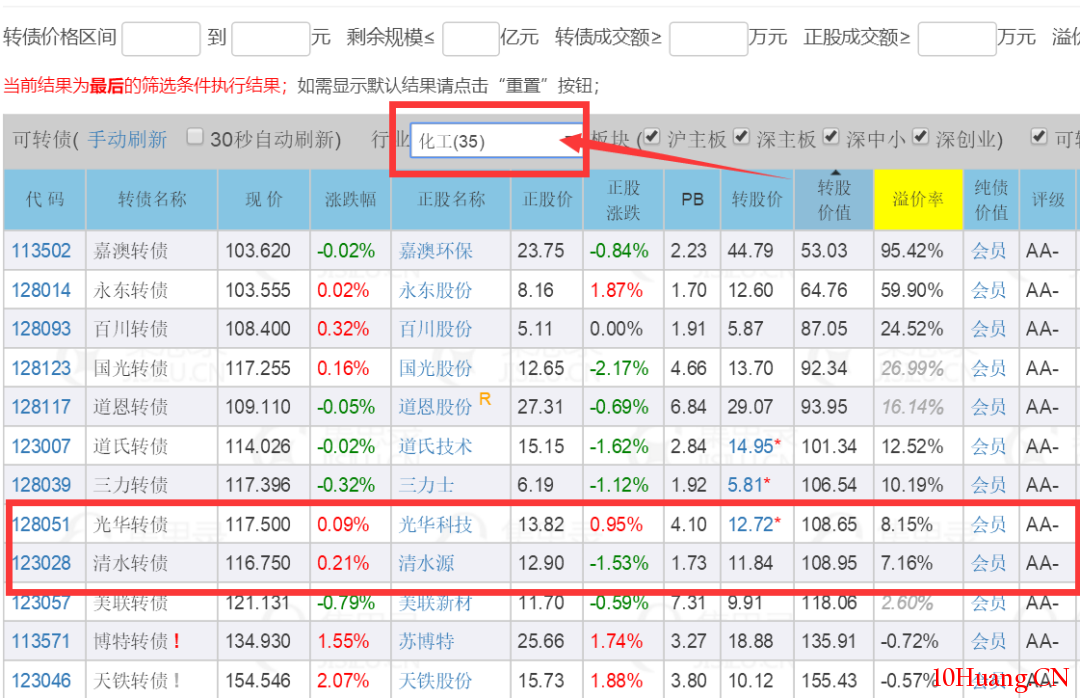Sort by the 正股名称 column header

[451, 200]
